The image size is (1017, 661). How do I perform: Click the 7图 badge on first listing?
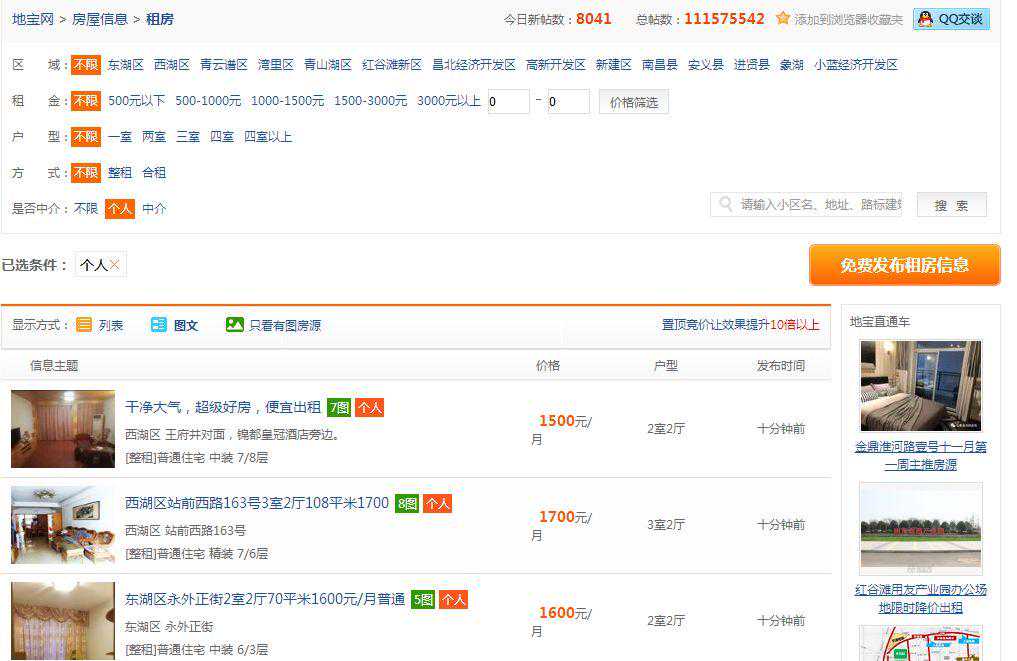(339, 408)
